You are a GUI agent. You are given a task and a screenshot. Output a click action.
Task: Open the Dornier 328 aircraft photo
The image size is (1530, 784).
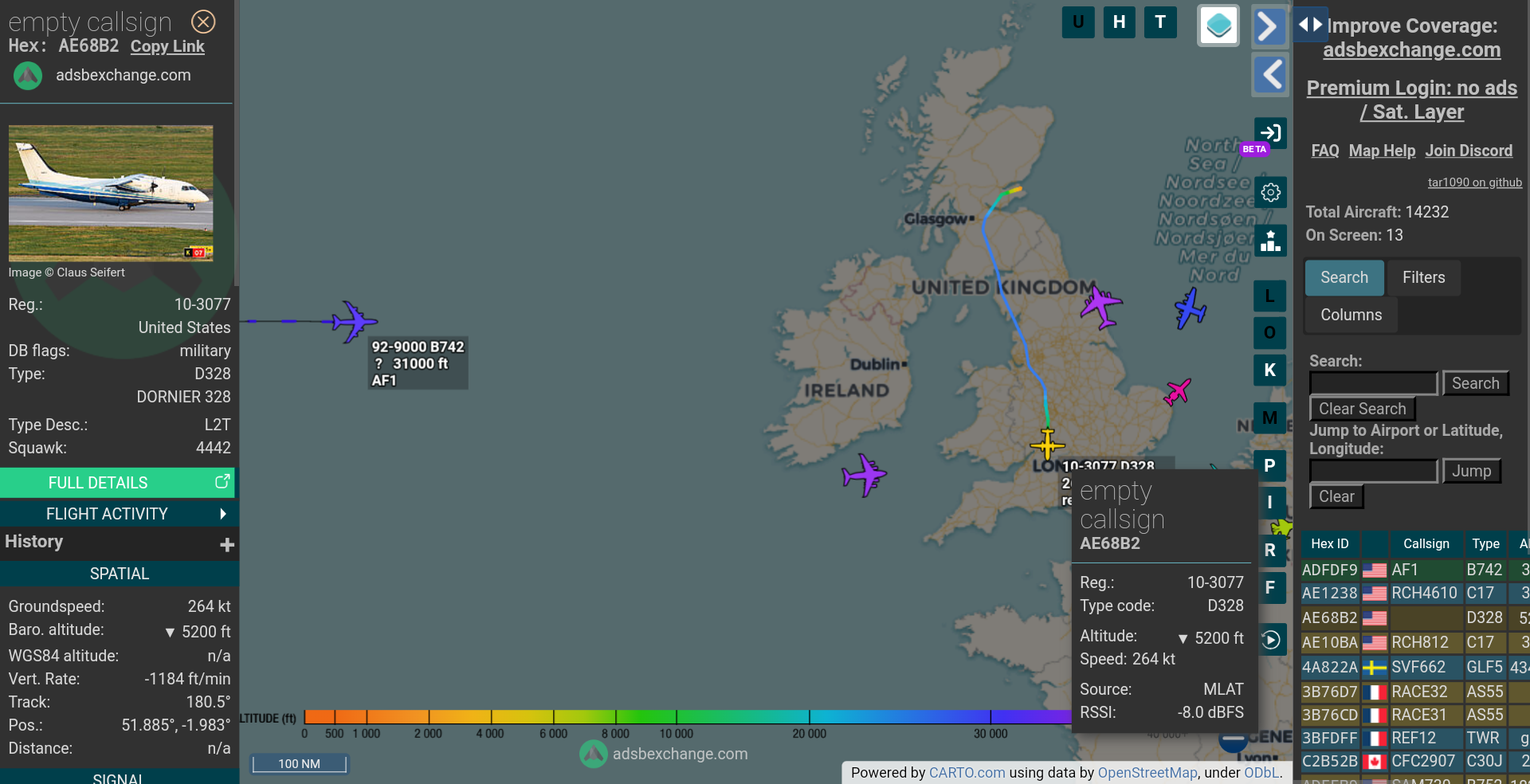click(111, 193)
